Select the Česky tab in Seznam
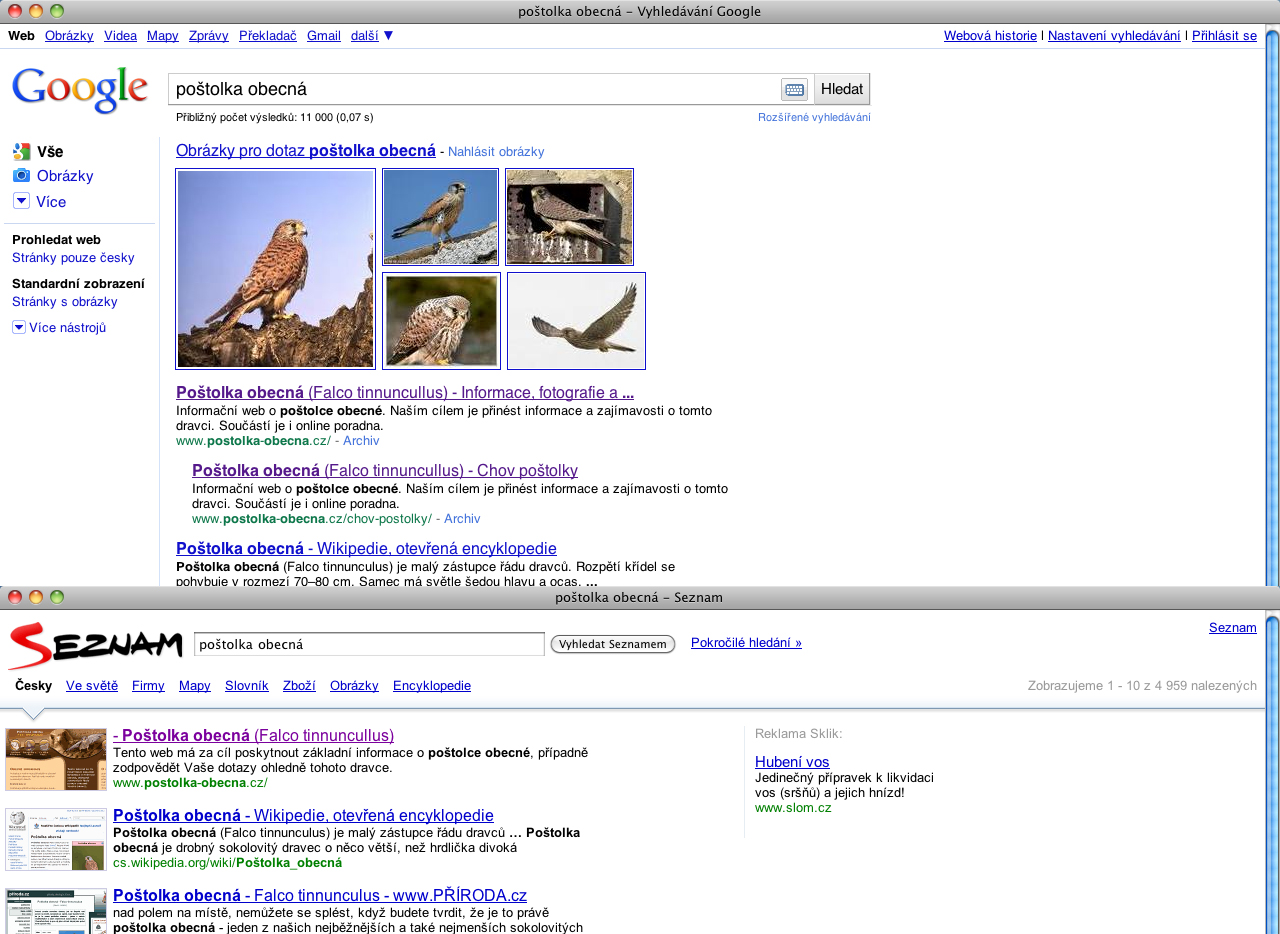Image resolution: width=1280 pixels, height=934 pixels. coord(34,685)
